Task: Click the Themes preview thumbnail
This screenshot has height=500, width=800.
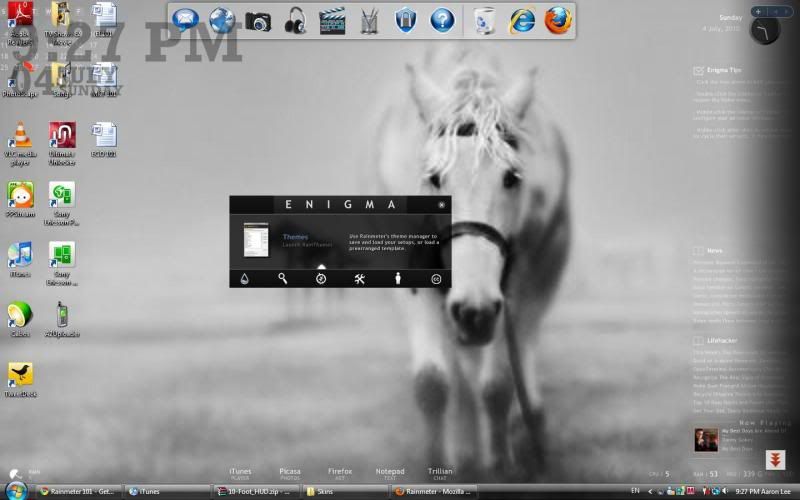Action: pos(257,240)
